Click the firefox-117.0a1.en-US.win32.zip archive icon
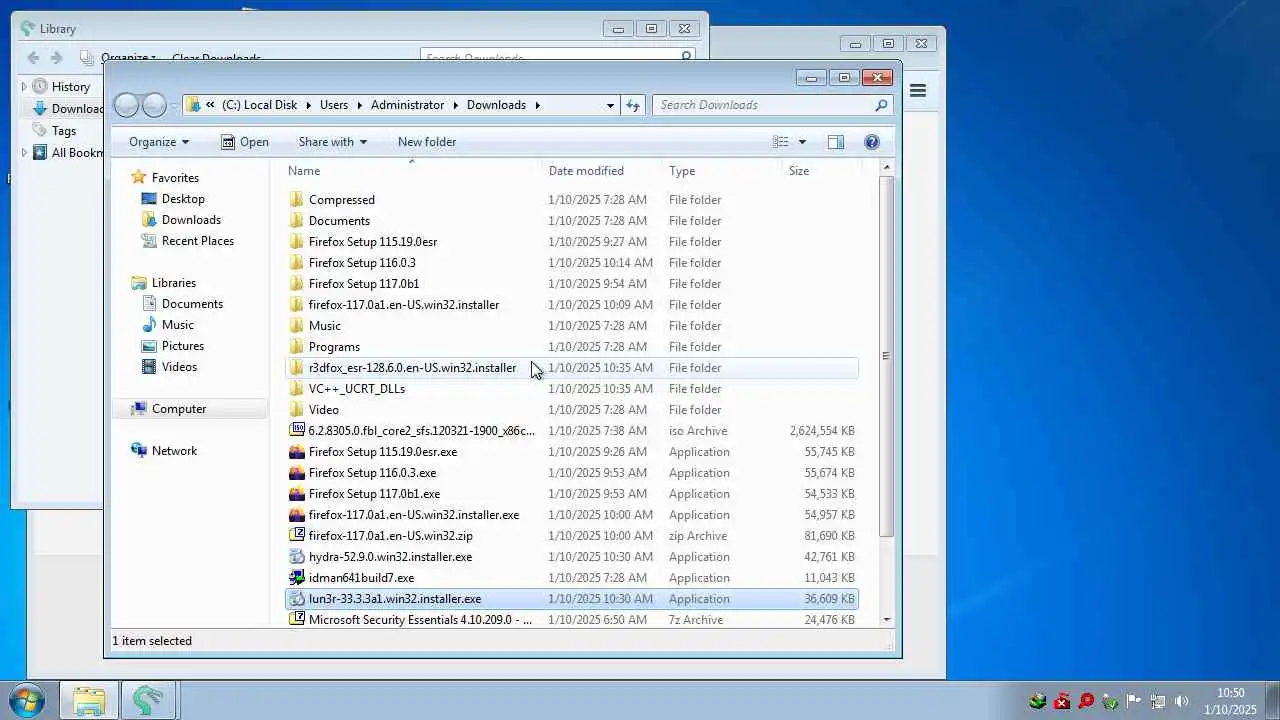1280x720 pixels. point(296,536)
